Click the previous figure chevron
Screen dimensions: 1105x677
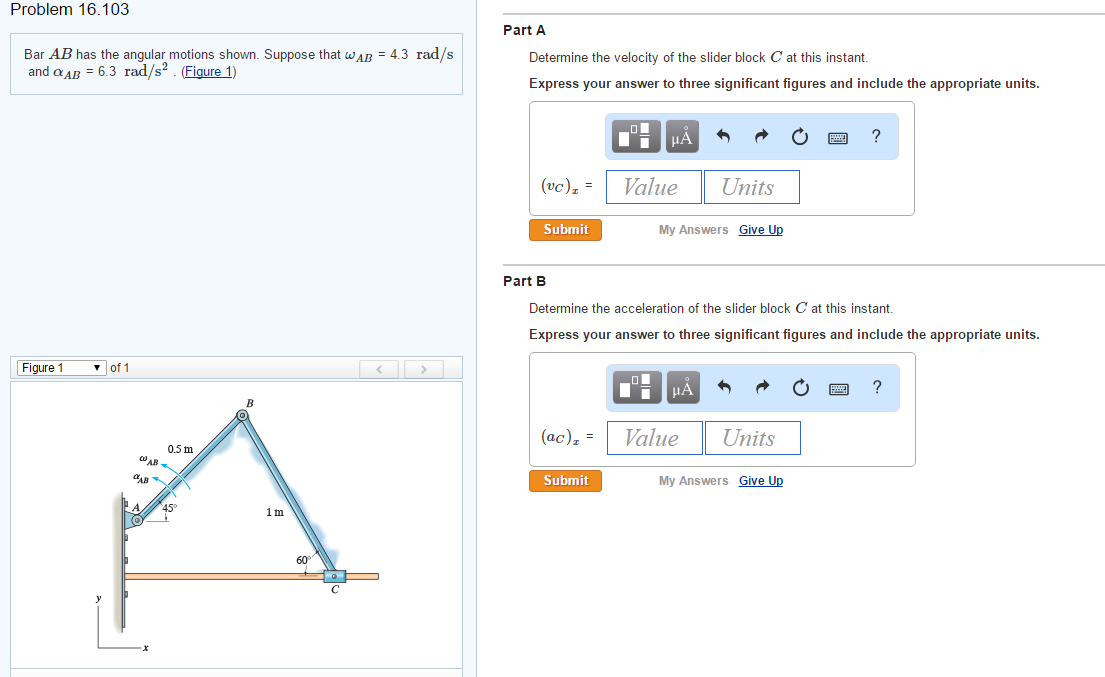378,368
